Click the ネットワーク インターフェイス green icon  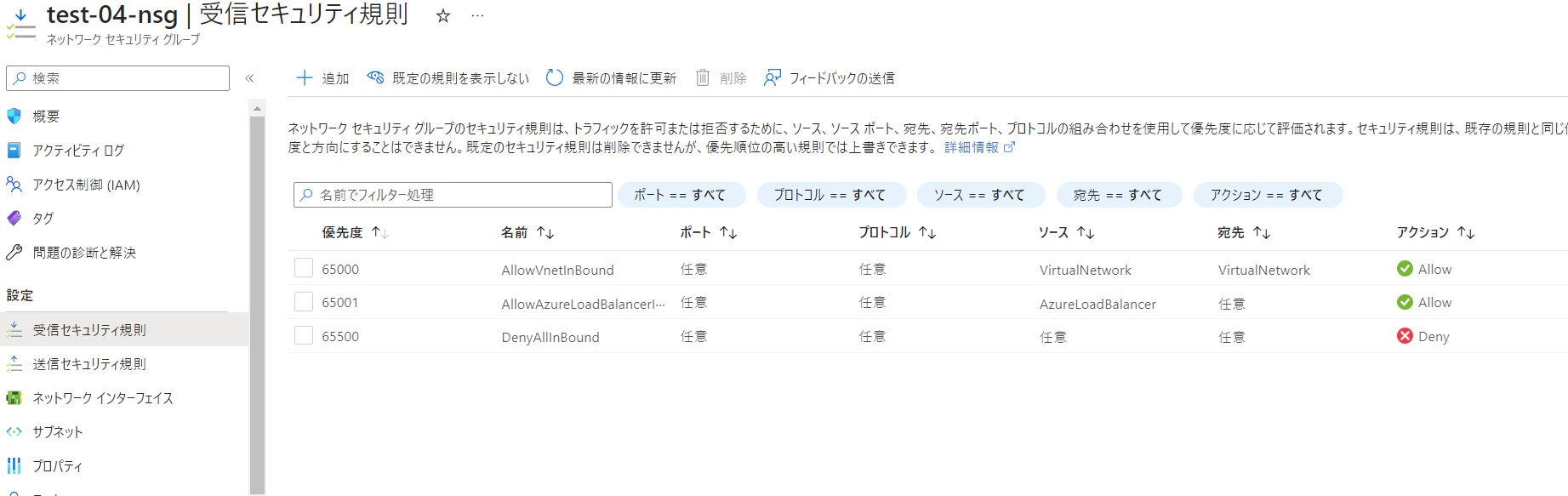tap(14, 397)
